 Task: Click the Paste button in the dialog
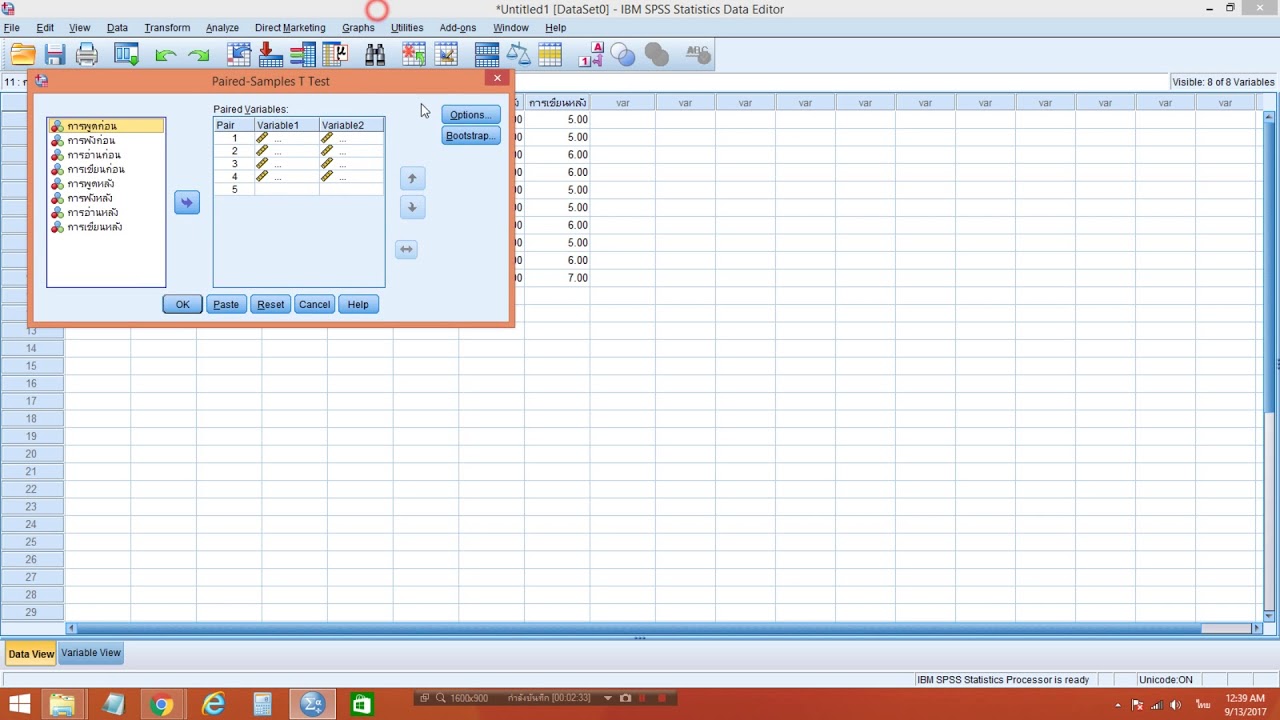pos(226,304)
